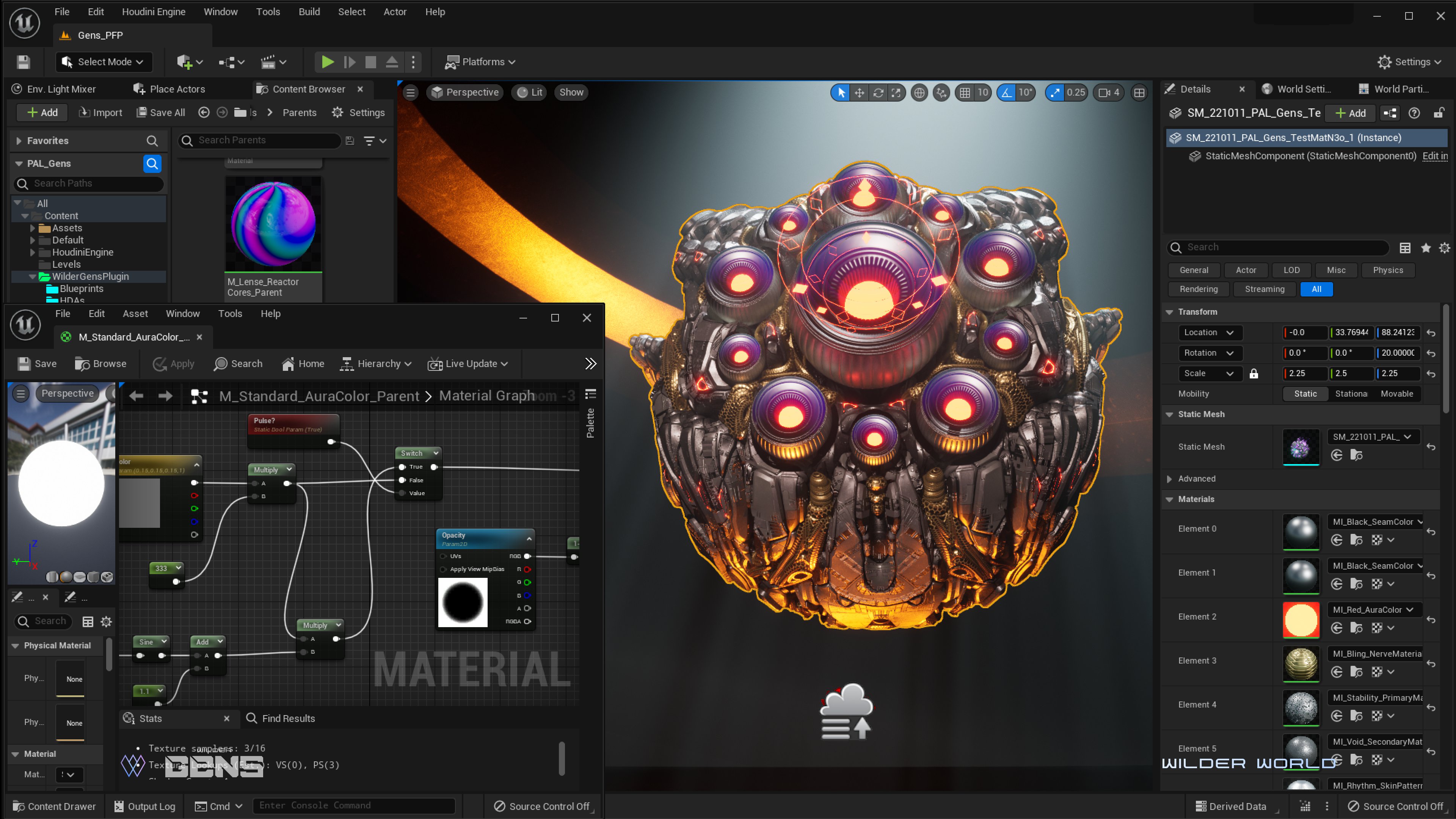The image size is (1456, 819).
Task: Open the Houdini Engine menu
Action: (x=153, y=12)
